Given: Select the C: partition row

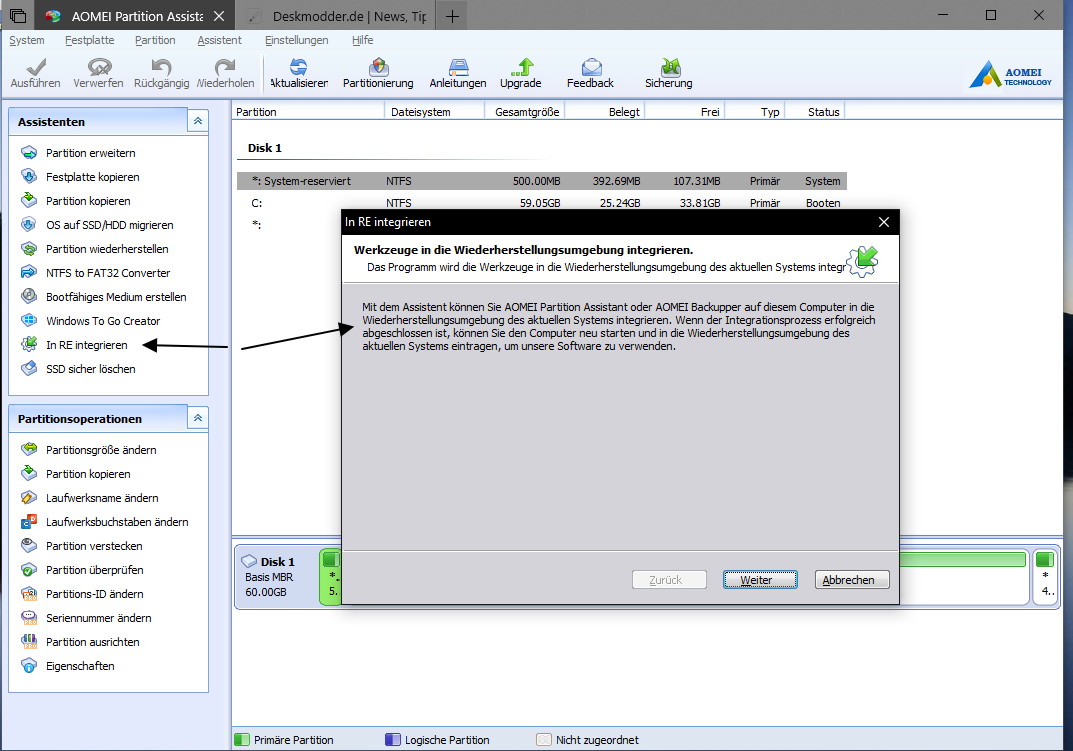Looking at the screenshot, I should [x=541, y=203].
